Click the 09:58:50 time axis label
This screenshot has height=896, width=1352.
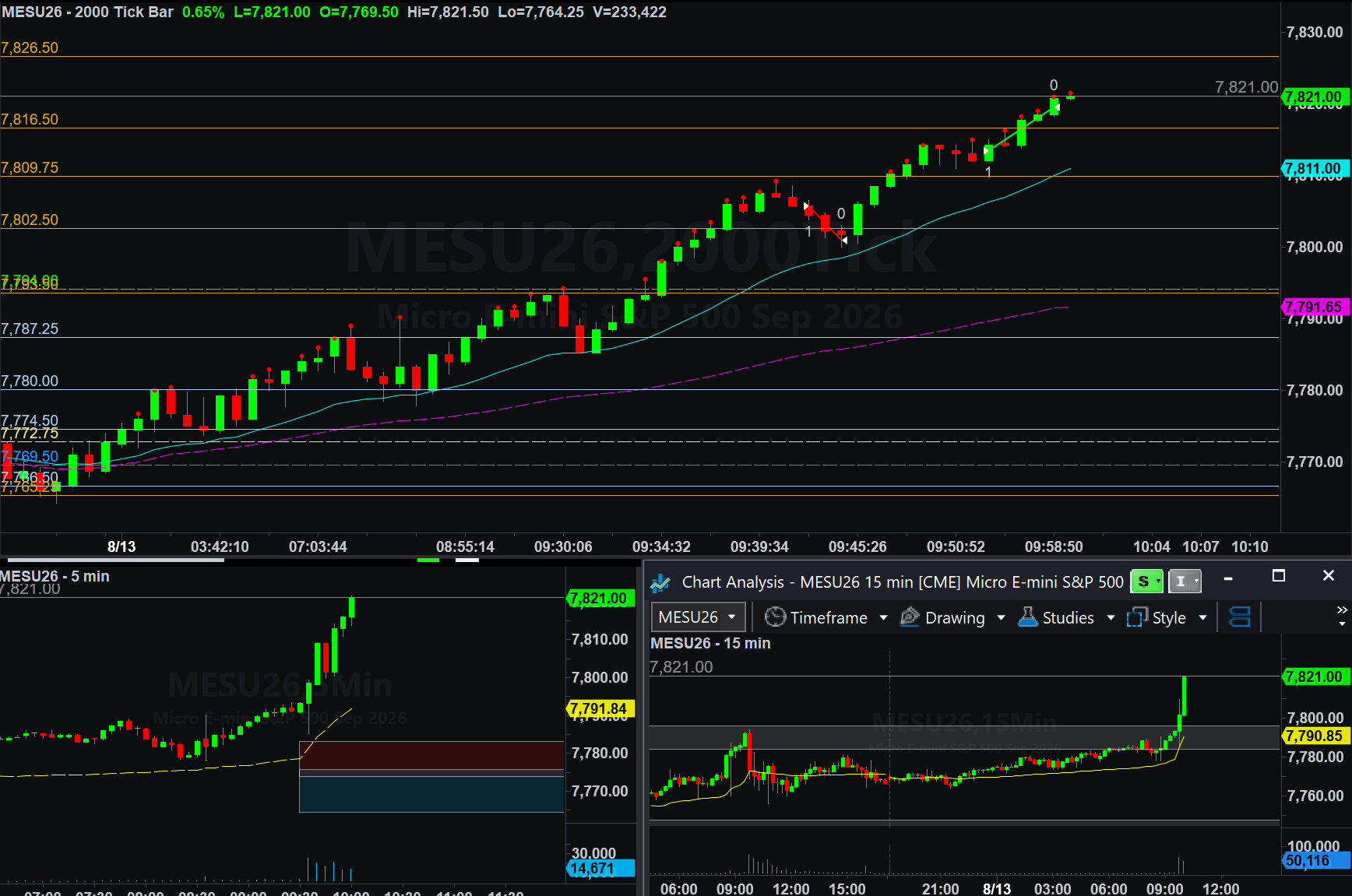click(1054, 546)
